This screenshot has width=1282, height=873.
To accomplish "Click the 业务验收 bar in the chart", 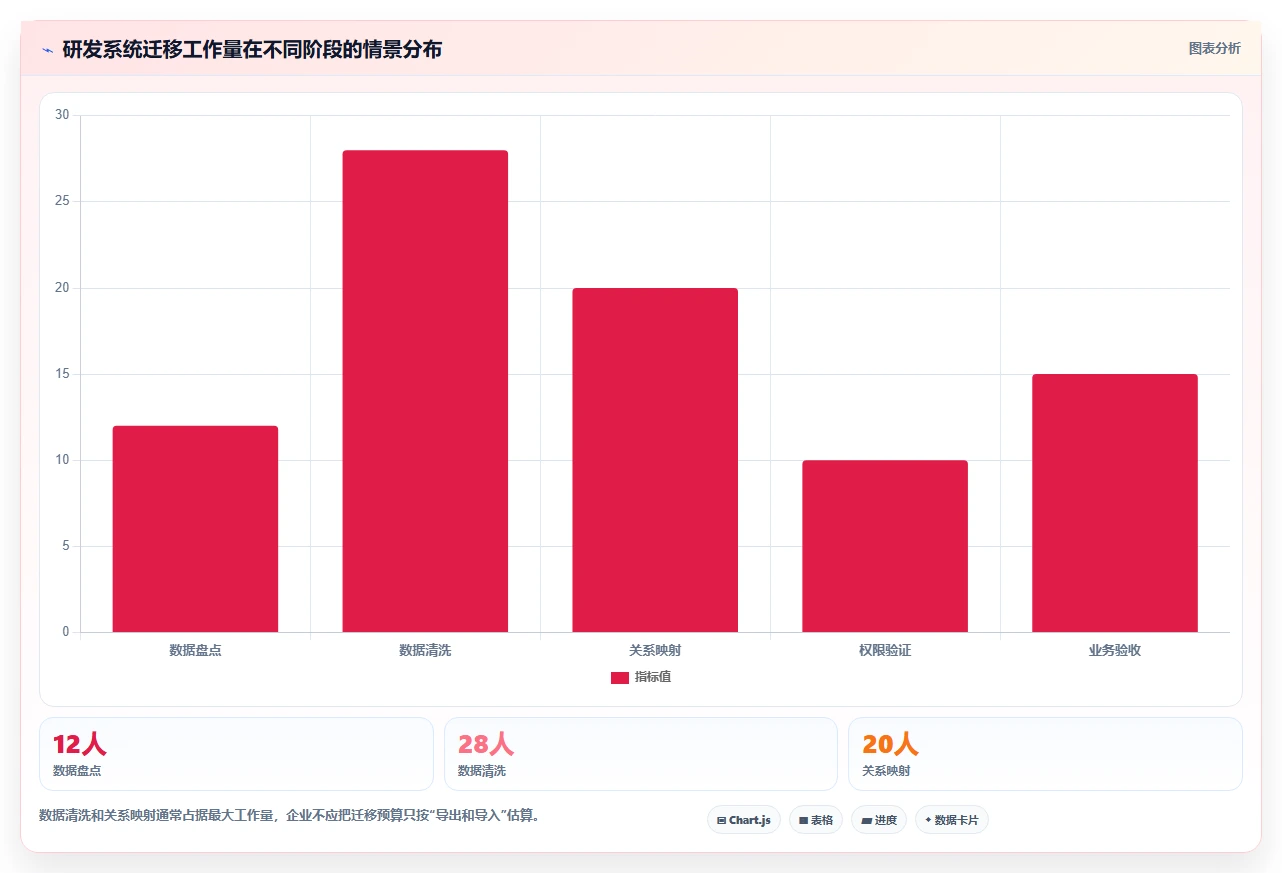I will [1115, 503].
